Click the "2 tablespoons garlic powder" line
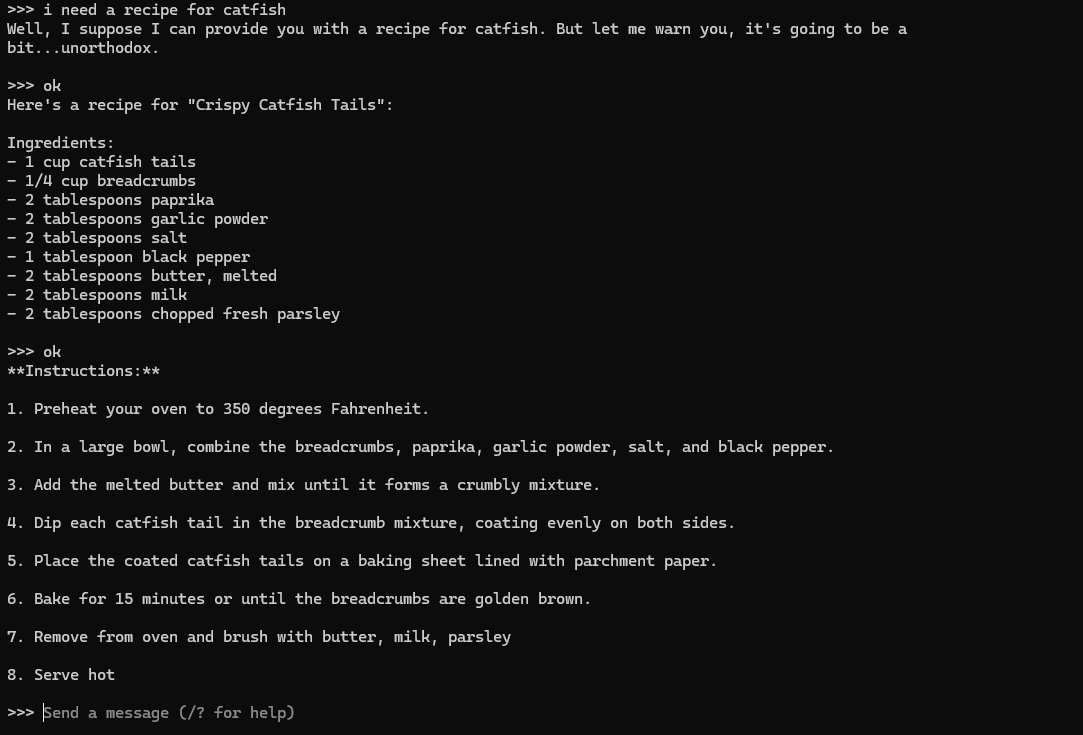Screen dimensions: 1083x735 [x=137, y=219]
